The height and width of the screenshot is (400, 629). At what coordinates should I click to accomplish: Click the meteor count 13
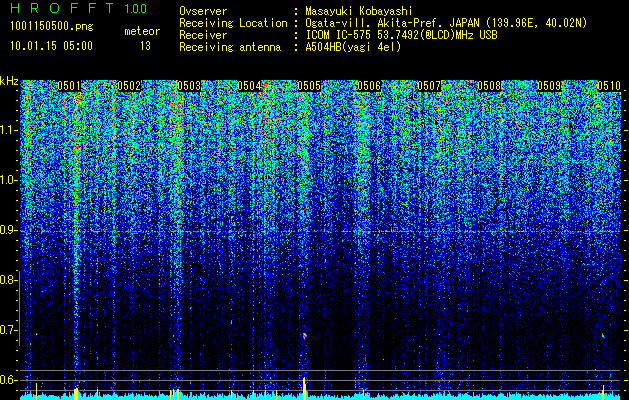point(145,46)
